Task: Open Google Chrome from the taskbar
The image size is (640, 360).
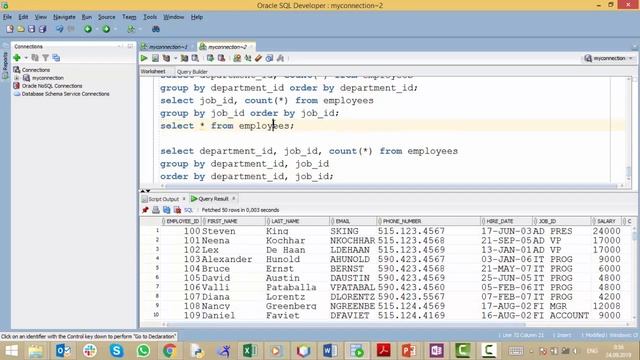Action: click(x=169, y=351)
